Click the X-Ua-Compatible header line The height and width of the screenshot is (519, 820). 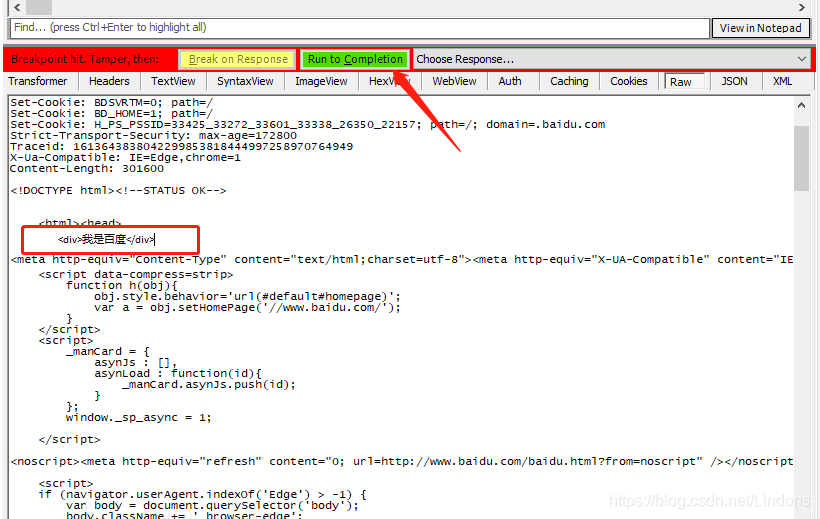126,157
